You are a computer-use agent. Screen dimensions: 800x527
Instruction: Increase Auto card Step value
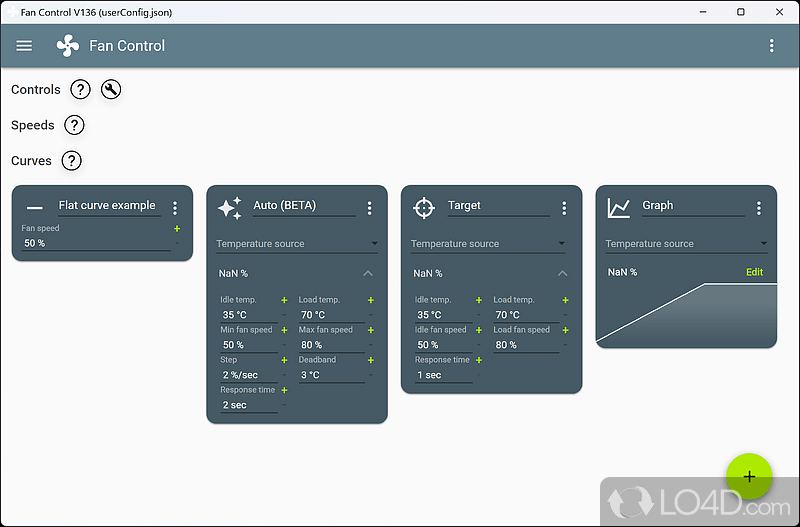[x=284, y=360]
